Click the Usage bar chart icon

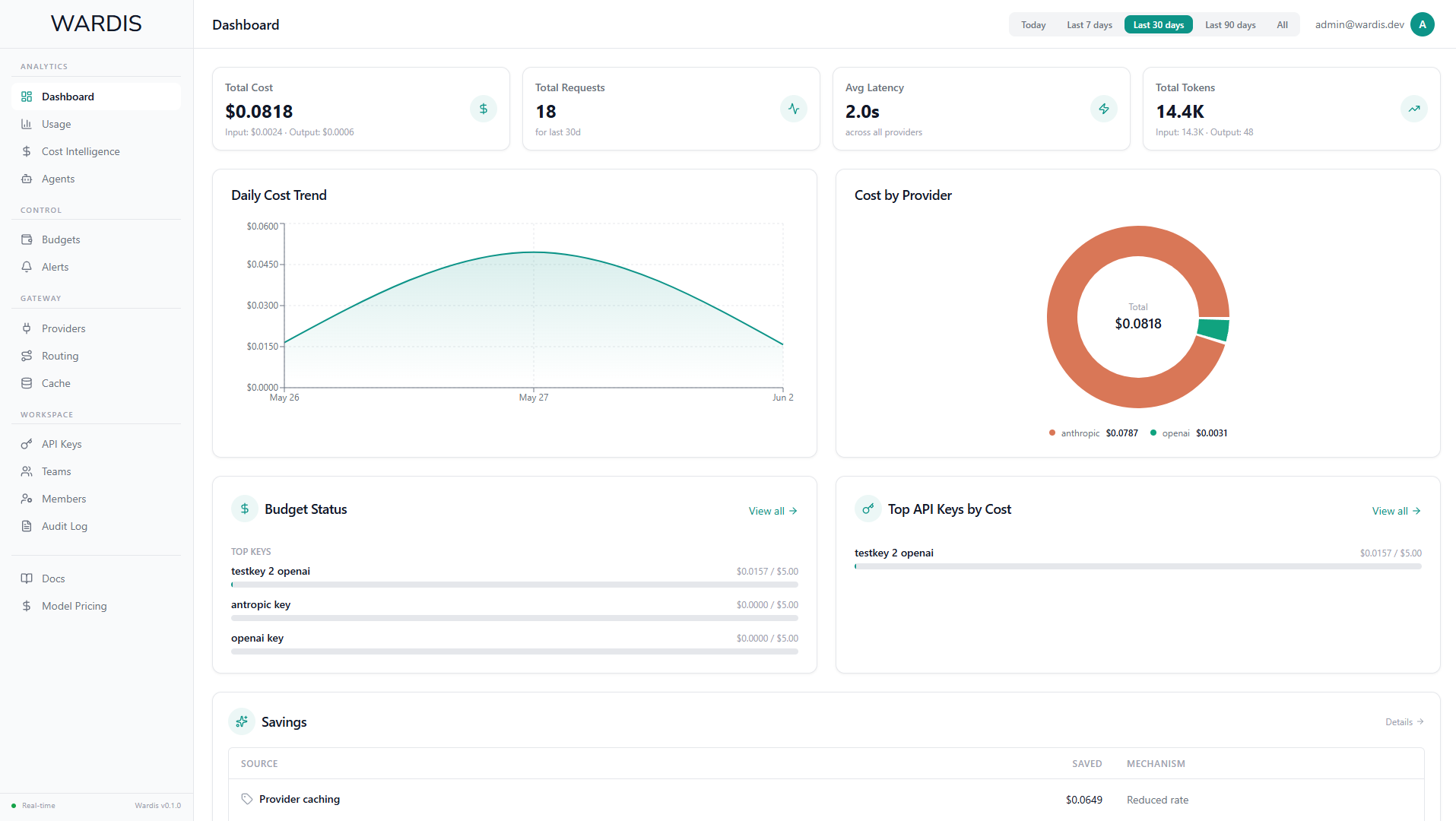[27, 124]
